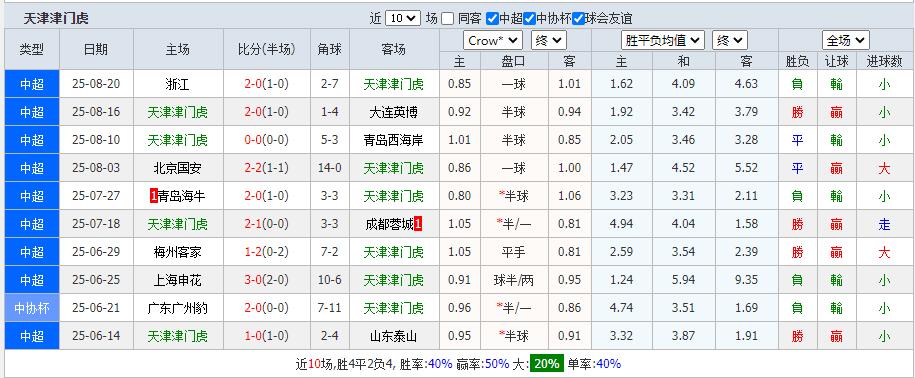Image resolution: width=915 pixels, height=378 pixels.
Task: Click the 进球数 column header
Action: tap(884, 61)
